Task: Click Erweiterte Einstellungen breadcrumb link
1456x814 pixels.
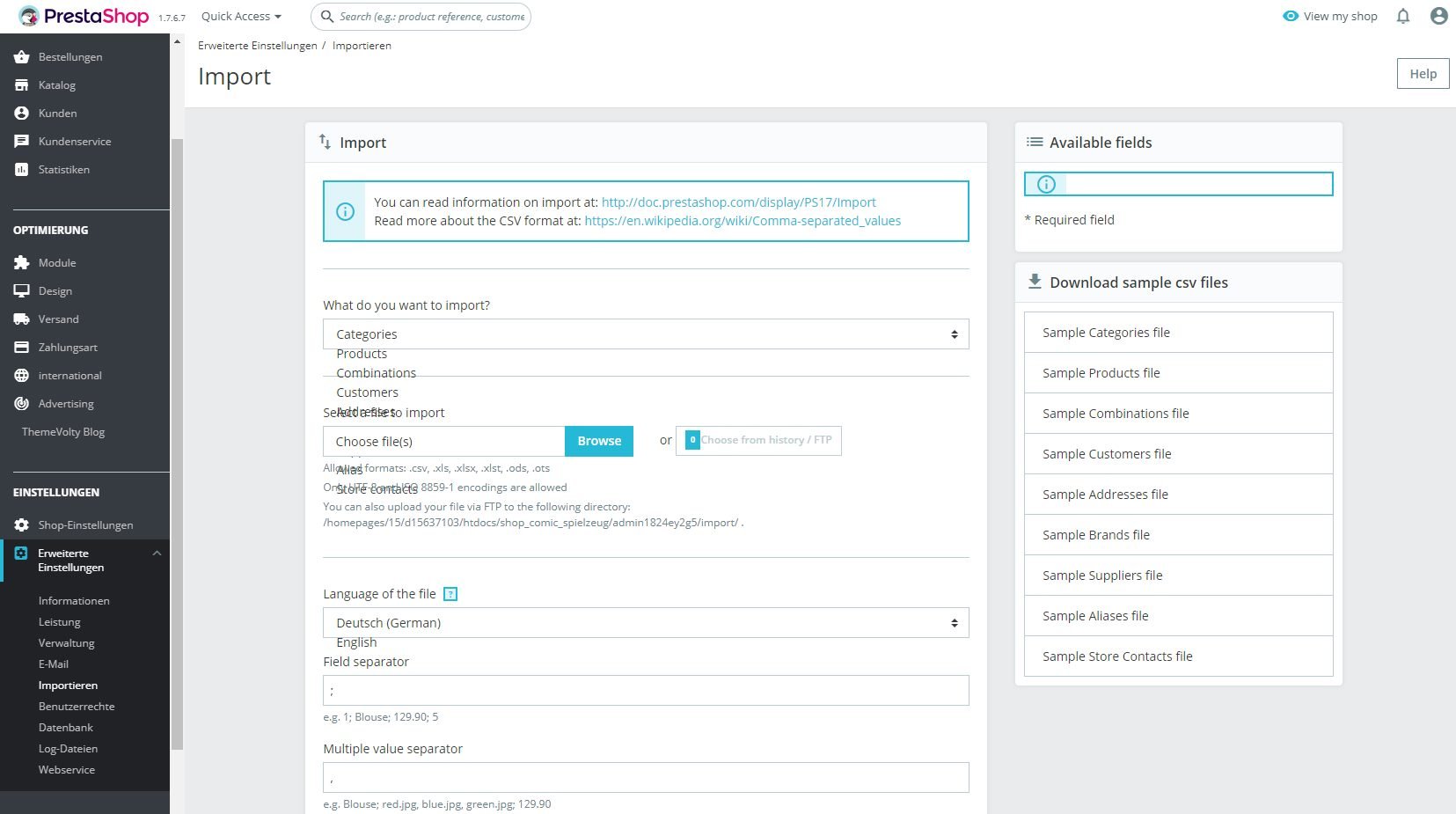Action: (x=258, y=46)
